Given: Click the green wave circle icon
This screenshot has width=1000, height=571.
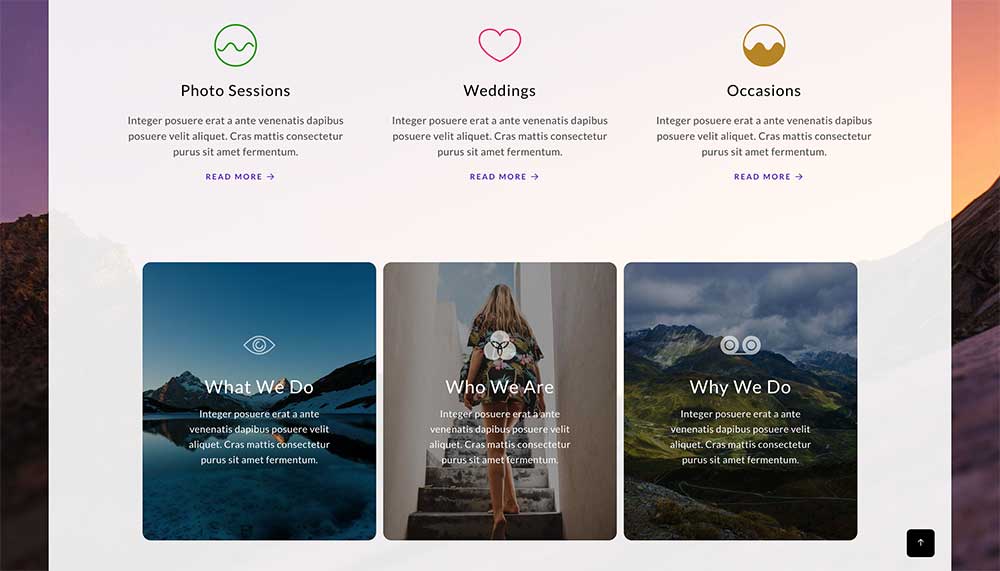Looking at the screenshot, I should pos(235,45).
